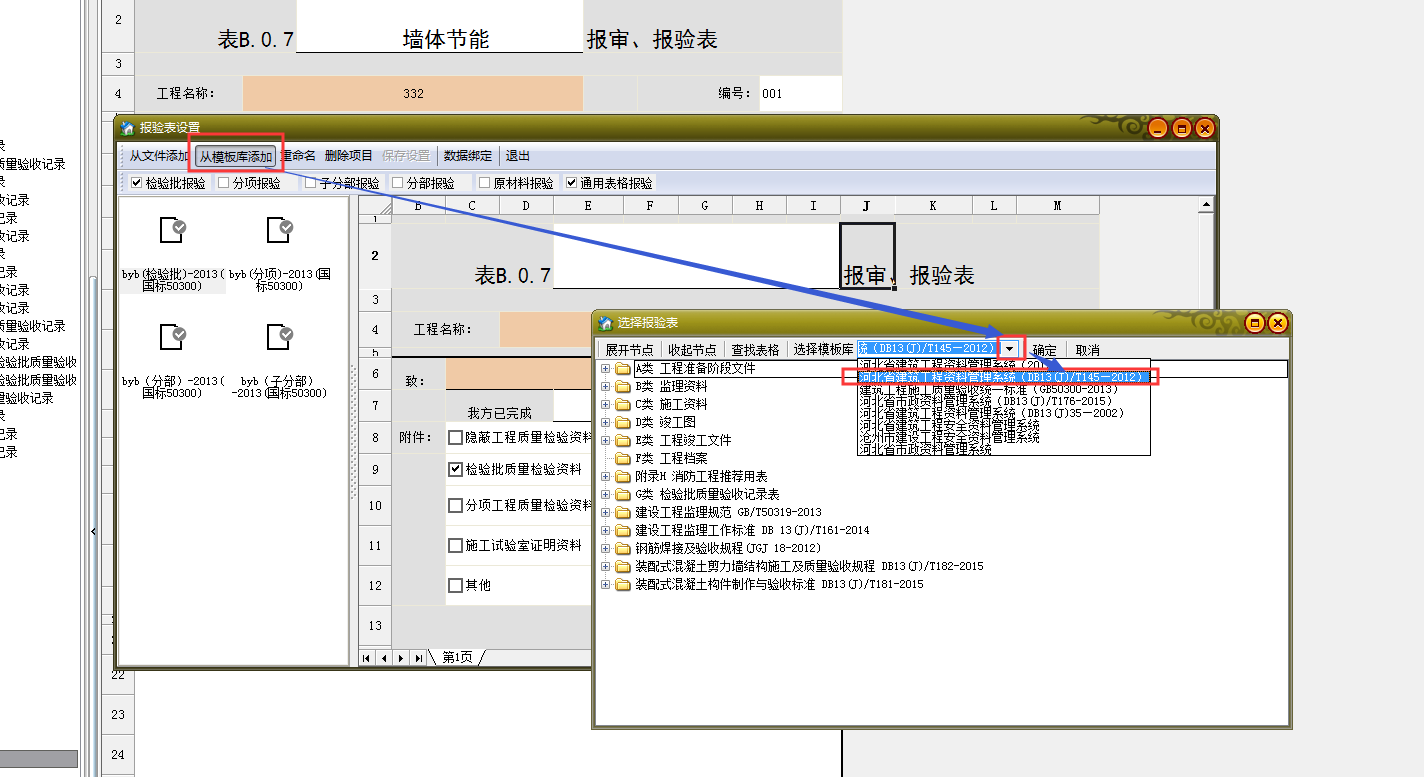Click 从文件添加 toolbar button

158,156
